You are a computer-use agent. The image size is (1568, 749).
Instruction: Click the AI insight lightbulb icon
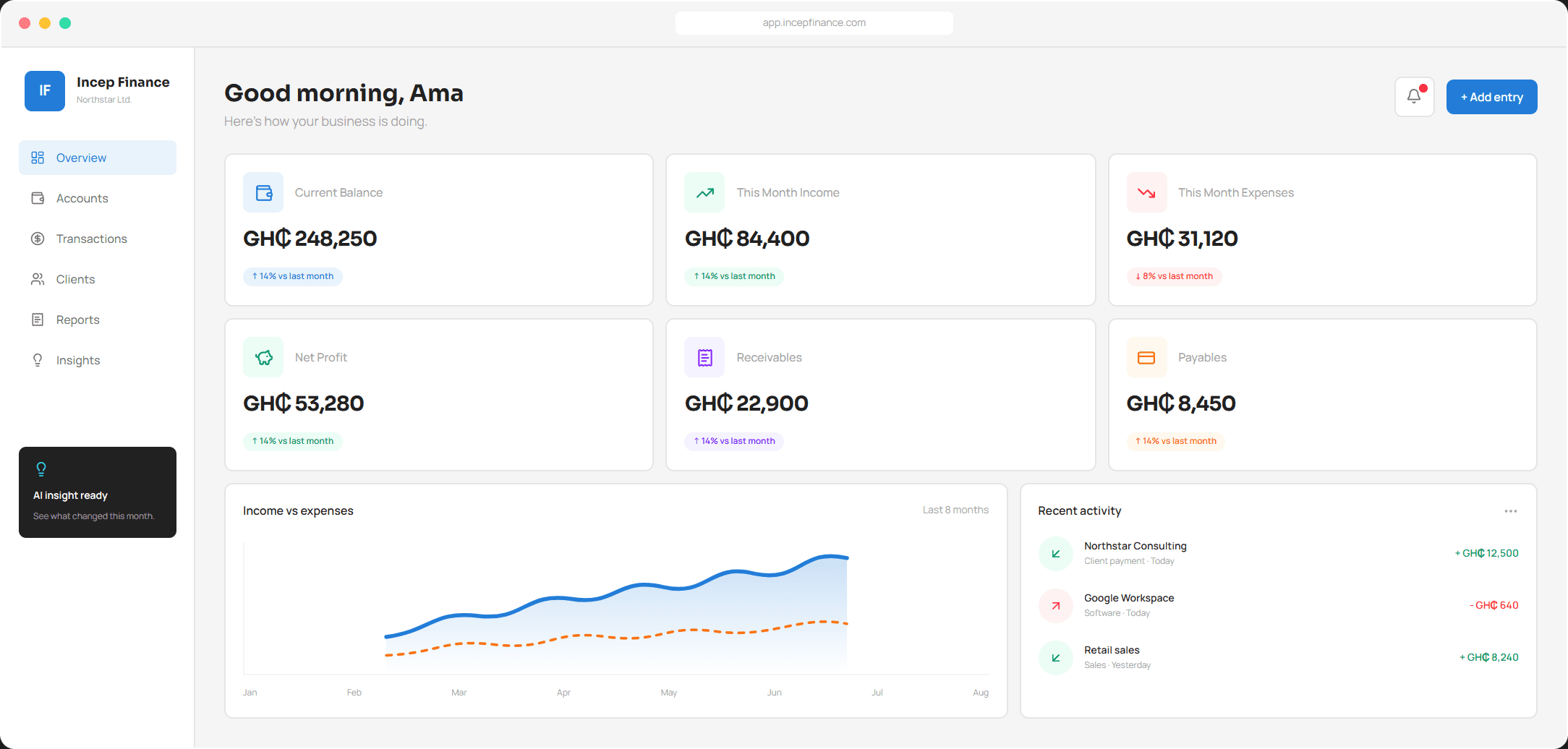click(41, 469)
